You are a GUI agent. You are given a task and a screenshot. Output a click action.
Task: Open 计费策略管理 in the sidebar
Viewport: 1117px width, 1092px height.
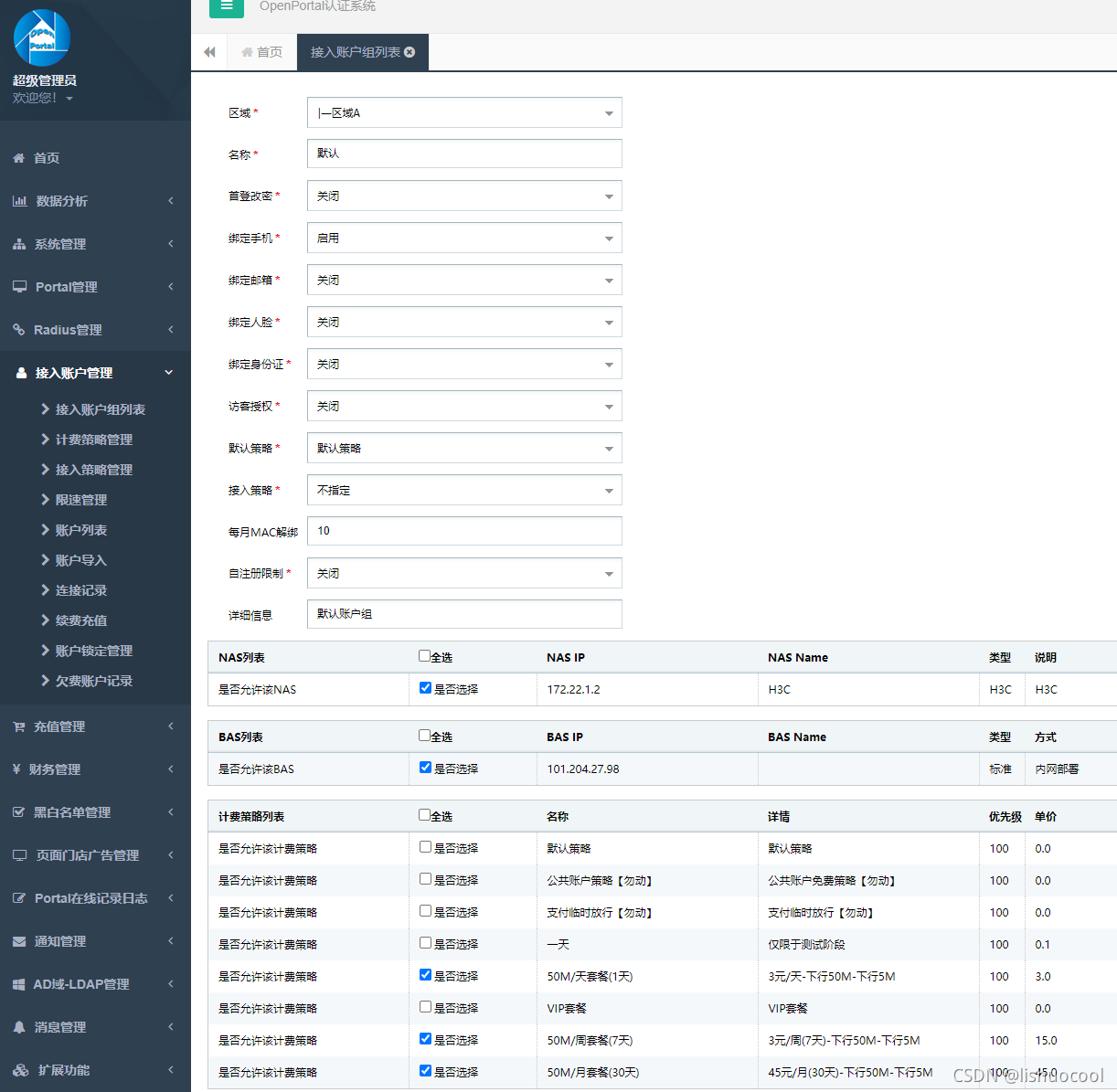pos(94,440)
